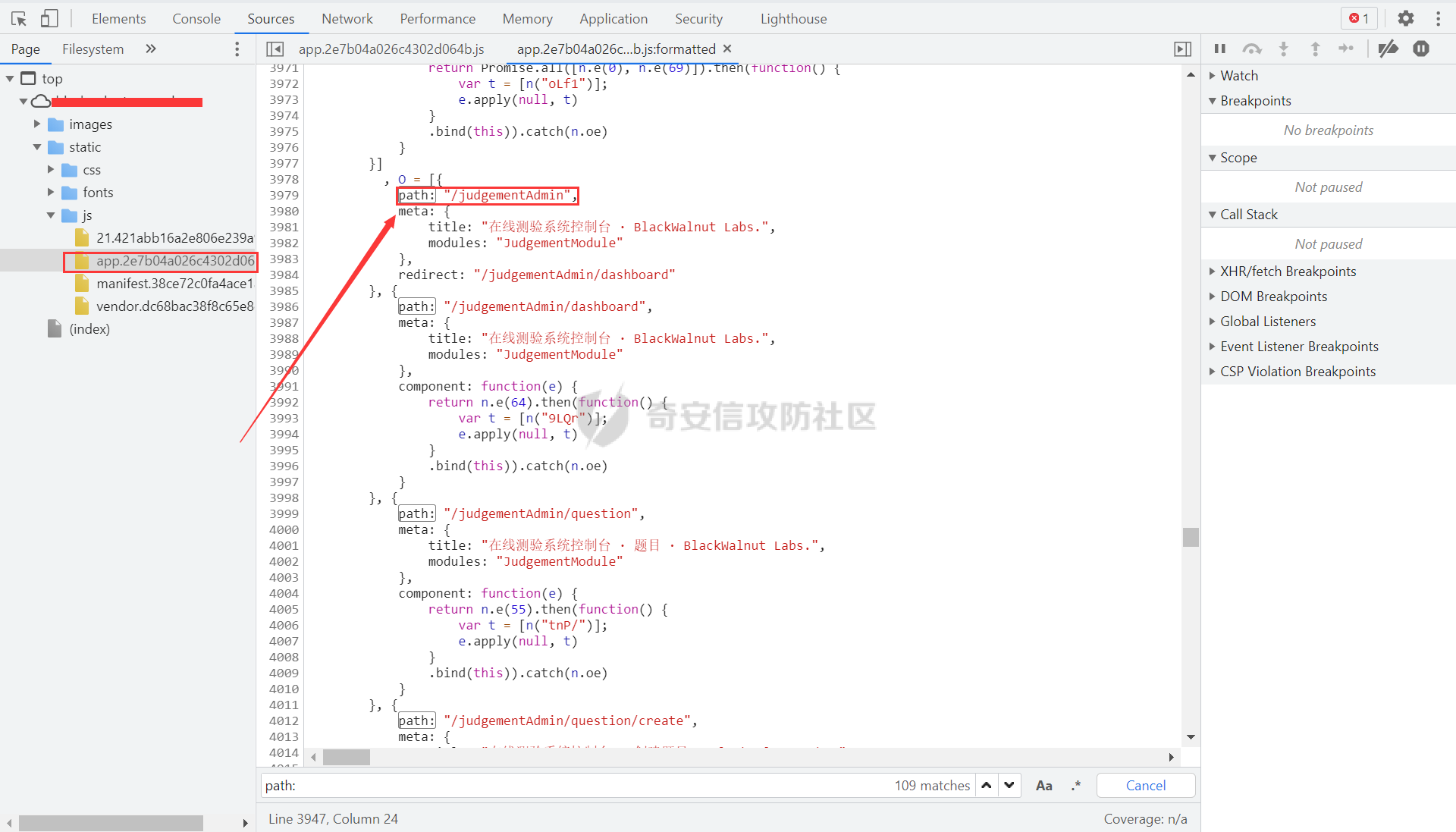The width and height of the screenshot is (1456, 832).
Task: Click the editor horizontal scrollbar thumb
Action: point(347,757)
